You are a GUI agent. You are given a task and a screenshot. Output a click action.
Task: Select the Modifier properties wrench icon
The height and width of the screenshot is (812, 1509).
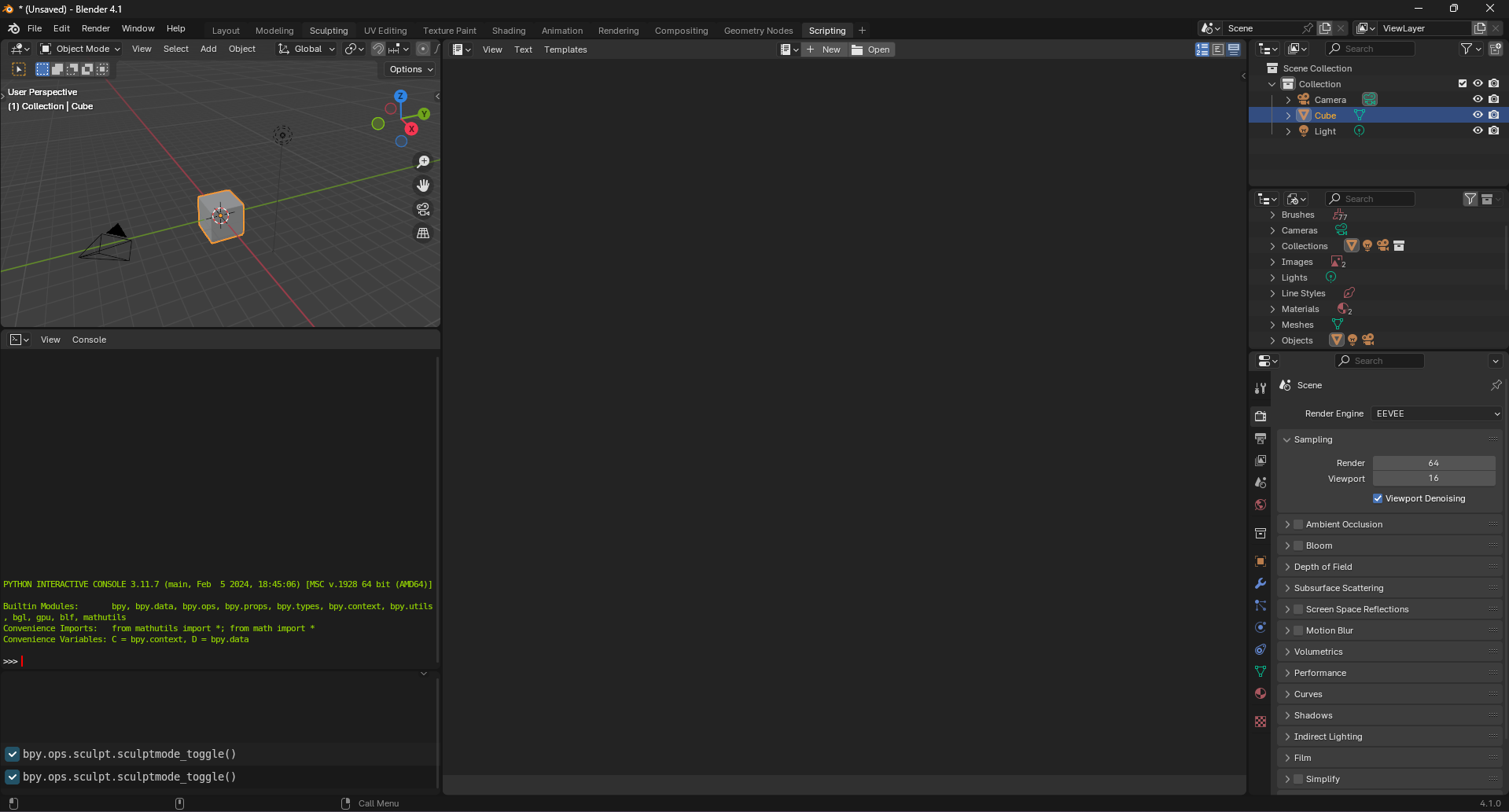(x=1261, y=583)
